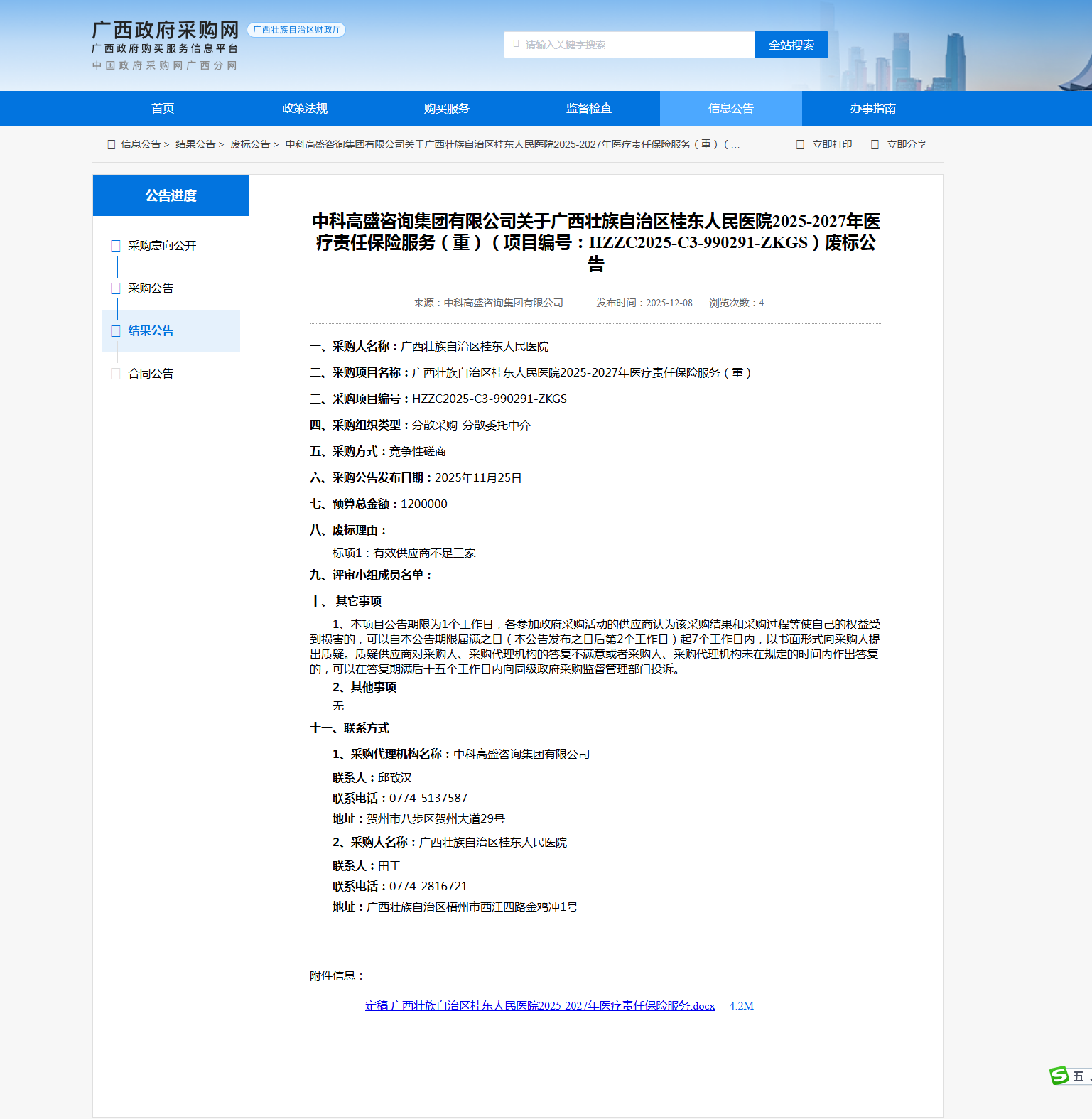Open the 购买服务 navigation menu

pos(447,109)
